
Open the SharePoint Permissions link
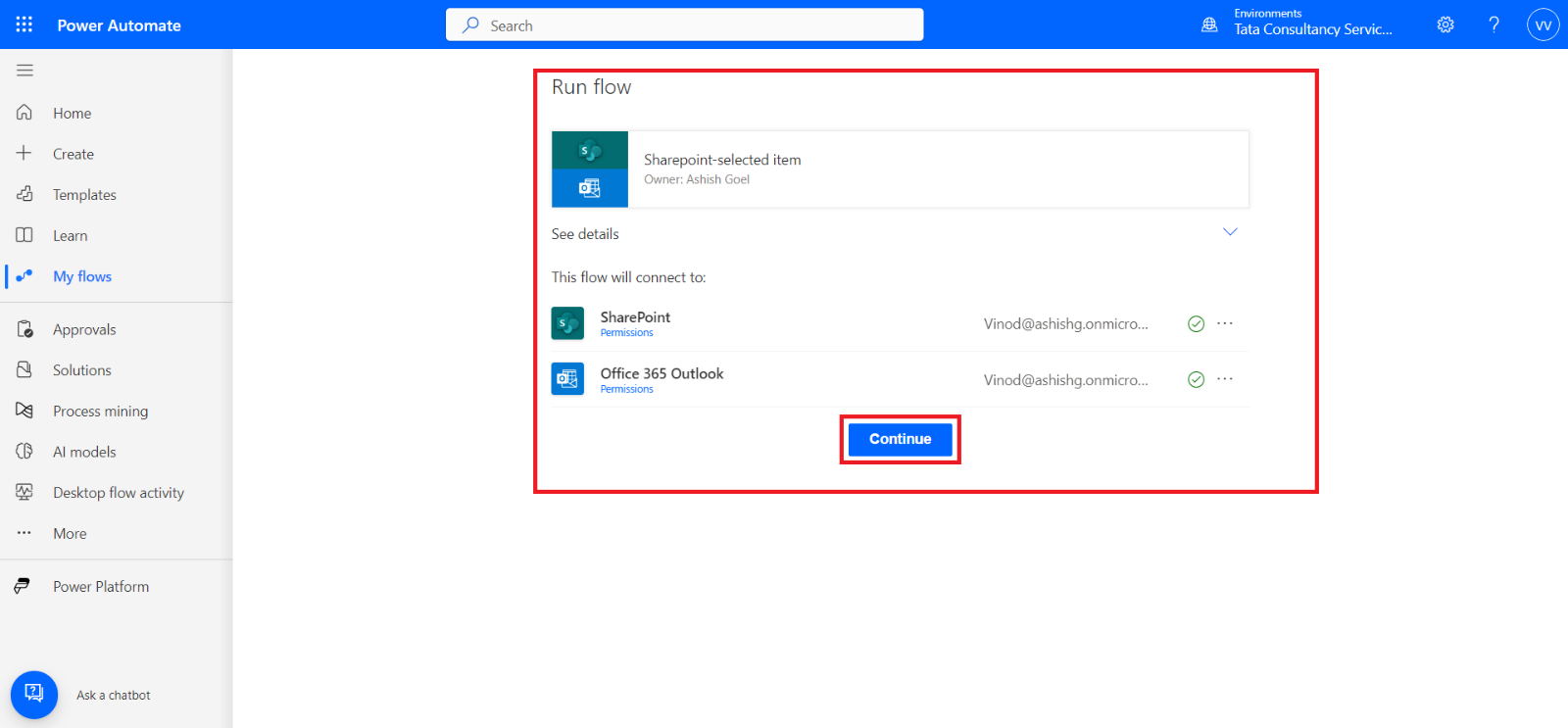tap(626, 333)
